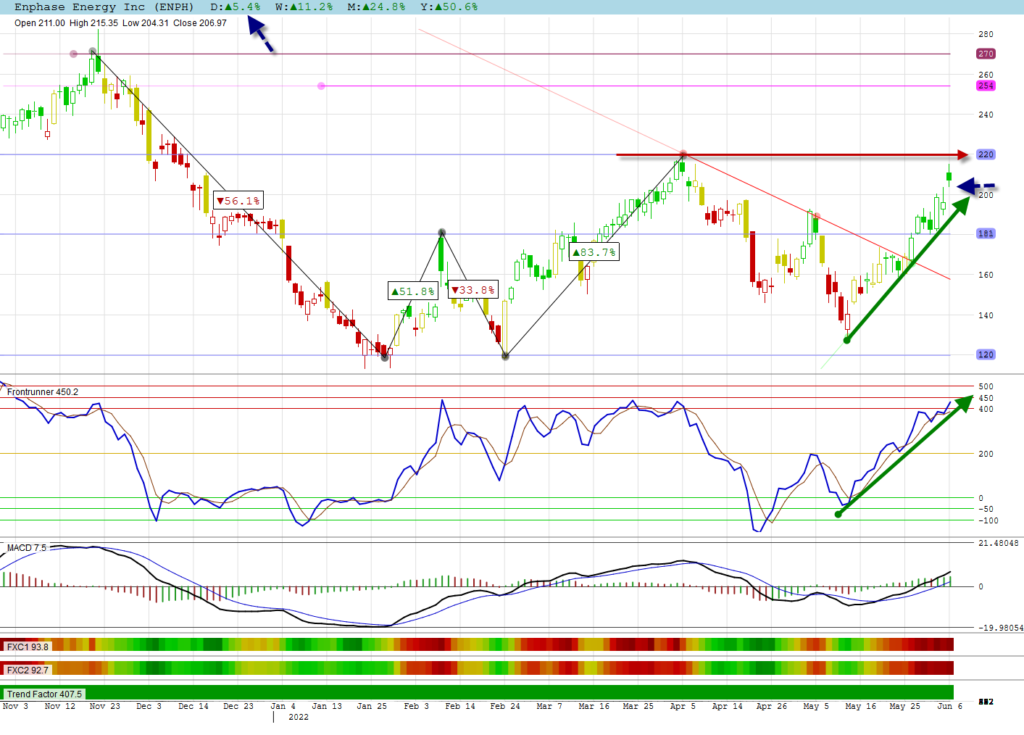Click the -50 Frontrunner axis label
This screenshot has height=735, width=1024.
point(985,509)
